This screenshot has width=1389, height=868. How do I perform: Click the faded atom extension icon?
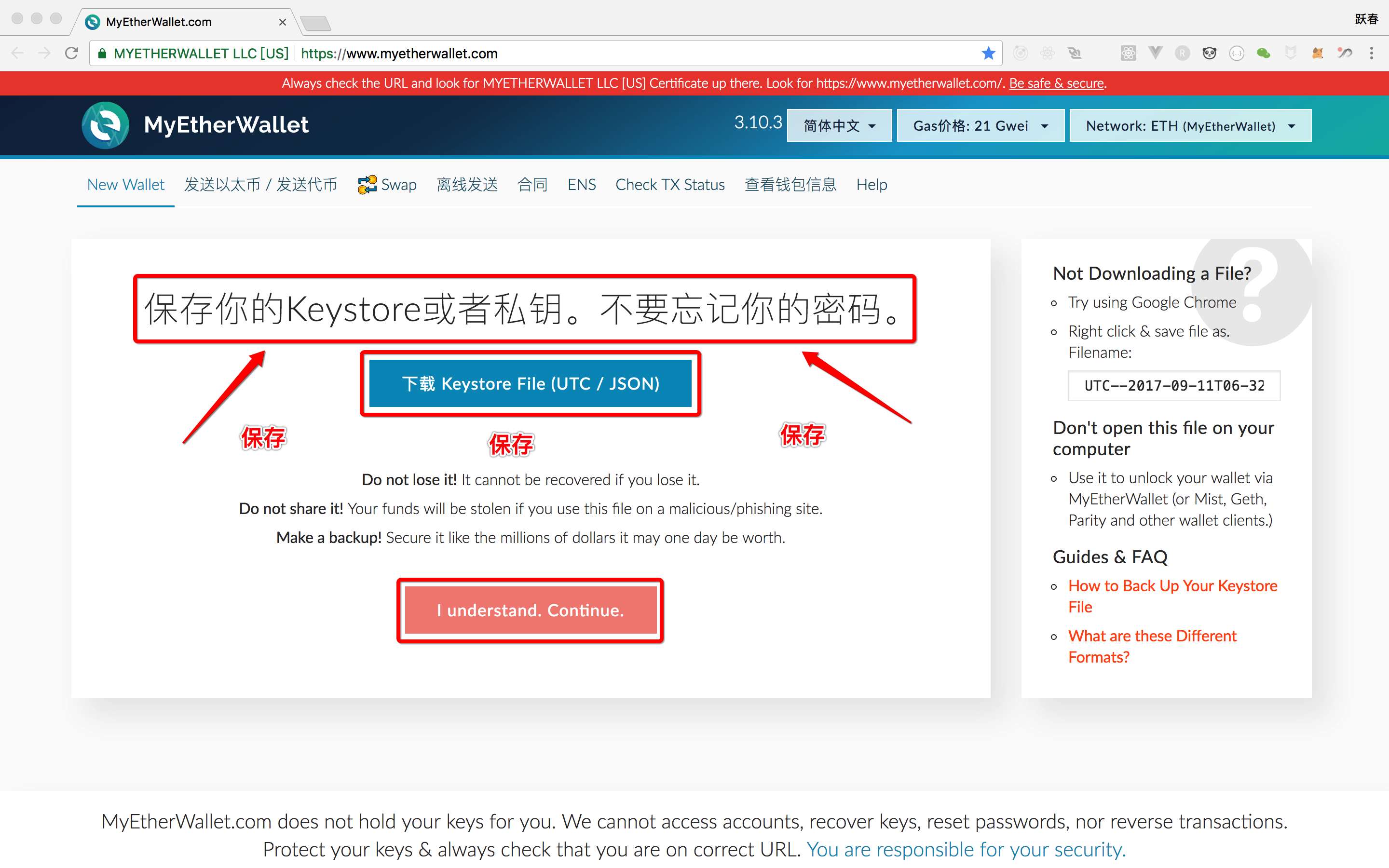[1047, 54]
